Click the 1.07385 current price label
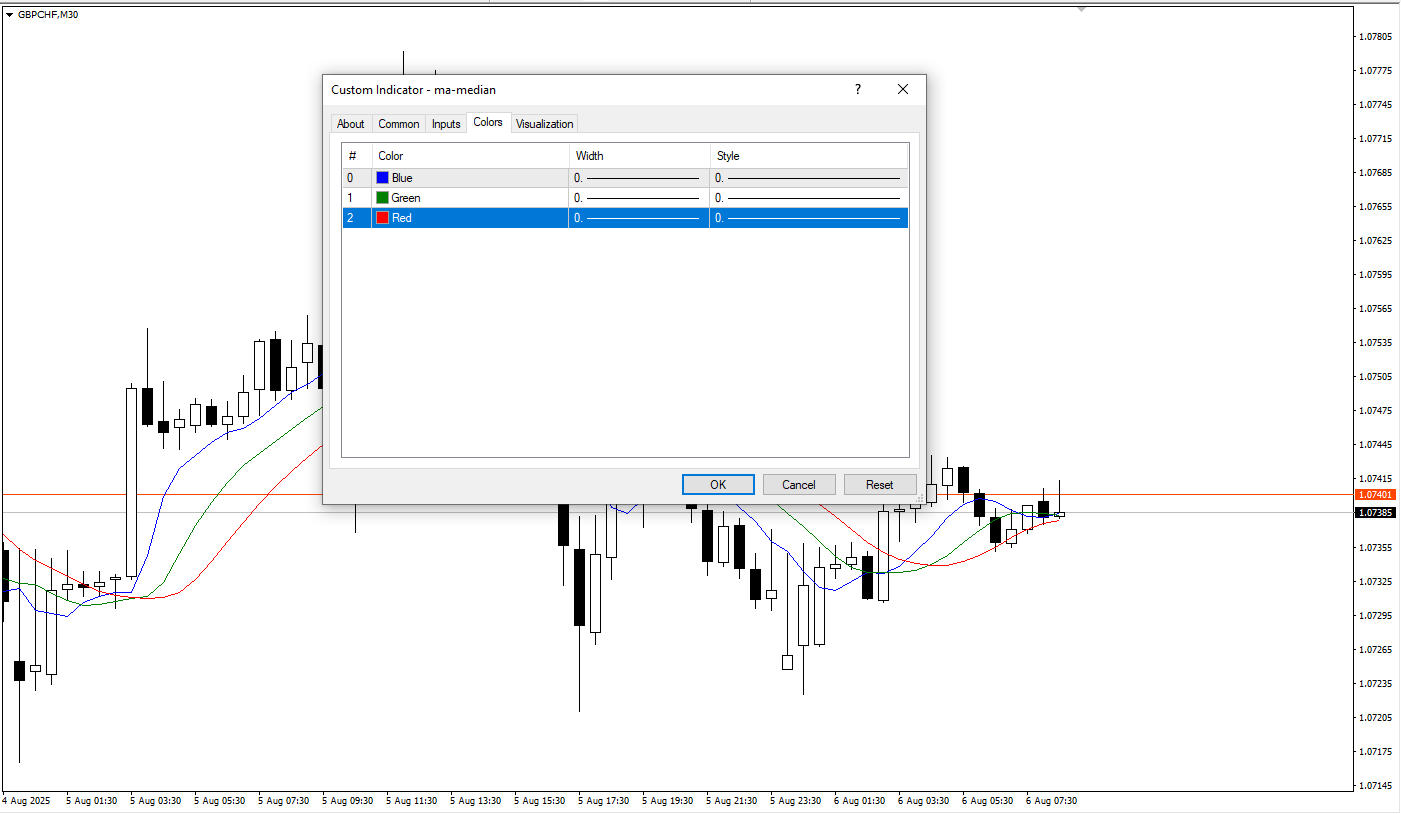This screenshot has height=814, width=1401. pos(1376,512)
